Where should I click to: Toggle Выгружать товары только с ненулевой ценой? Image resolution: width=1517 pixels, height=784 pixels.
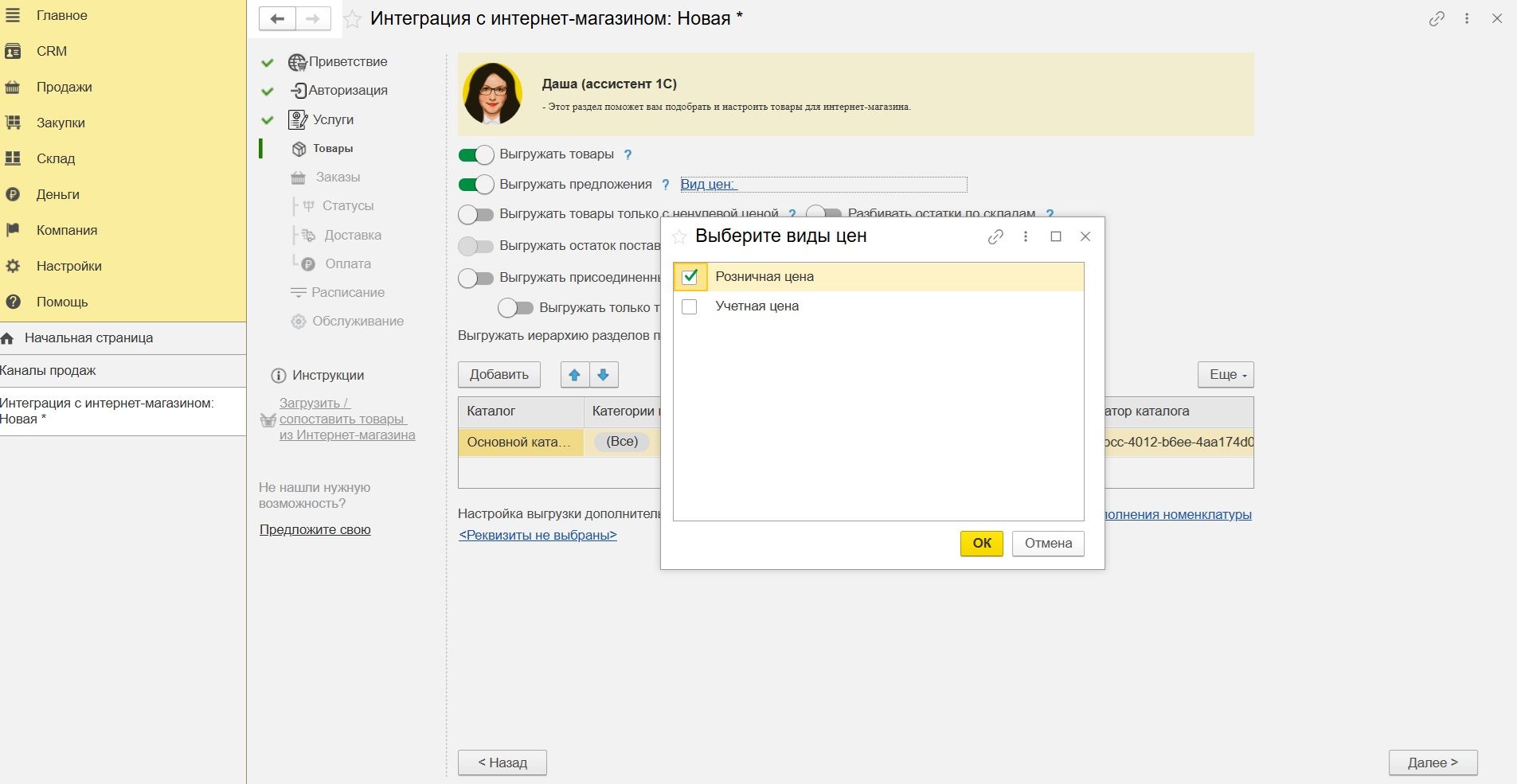pos(476,214)
